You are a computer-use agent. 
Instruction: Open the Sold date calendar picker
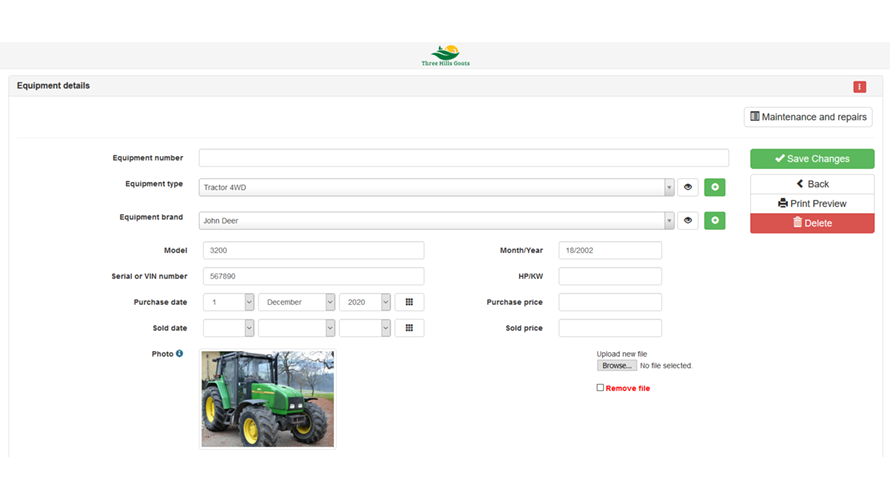pos(409,327)
